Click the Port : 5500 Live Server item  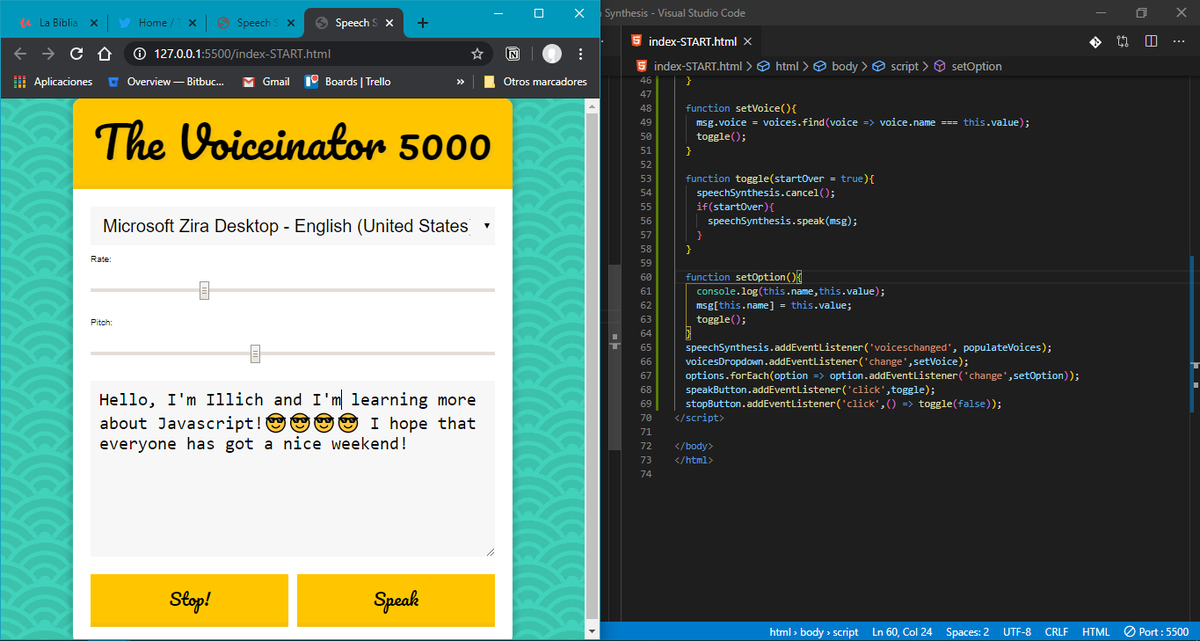pyautogui.click(x=1155, y=632)
